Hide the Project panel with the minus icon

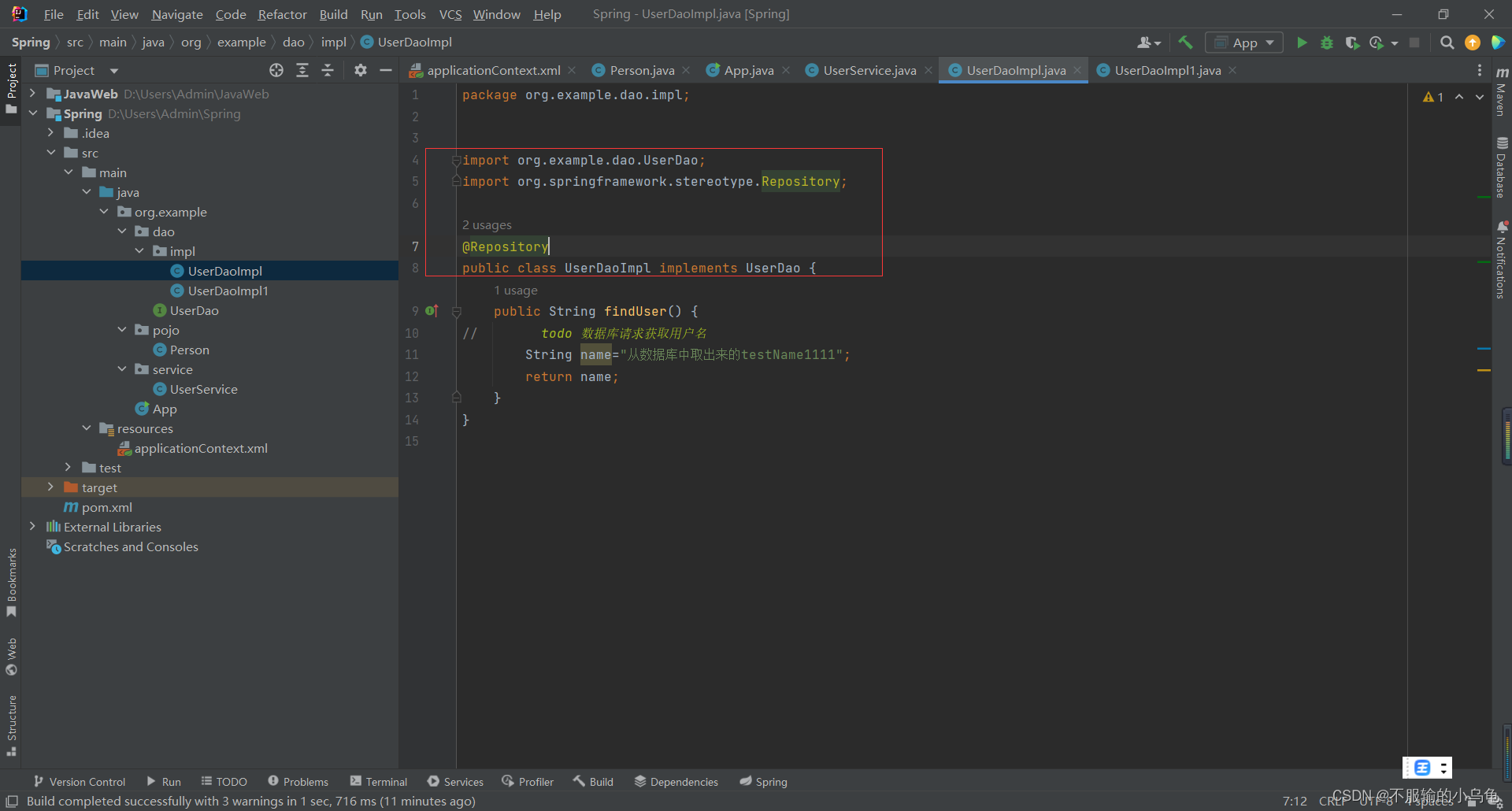point(386,70)
